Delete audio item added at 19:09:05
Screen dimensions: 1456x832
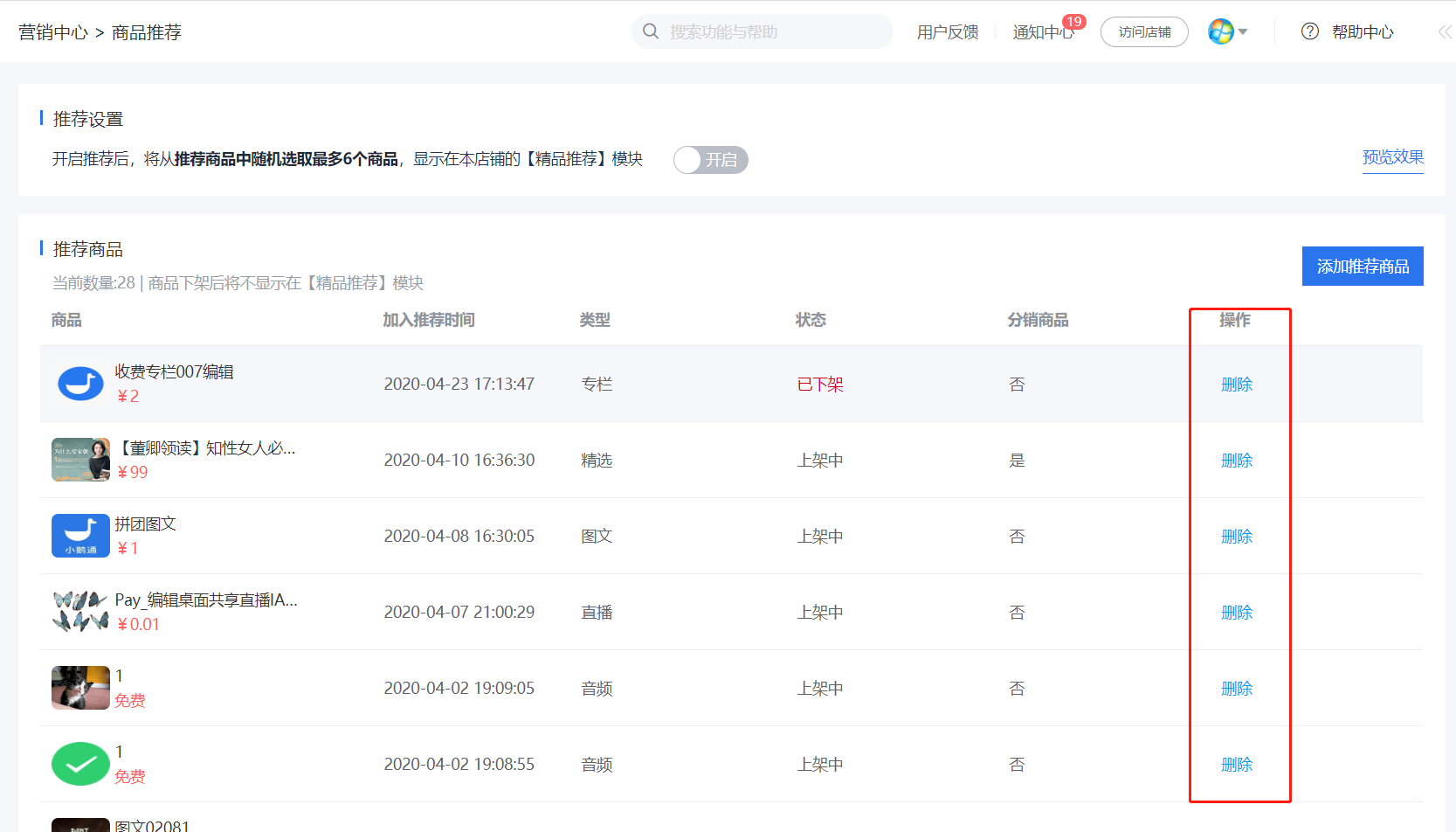tap(1237, 689)
